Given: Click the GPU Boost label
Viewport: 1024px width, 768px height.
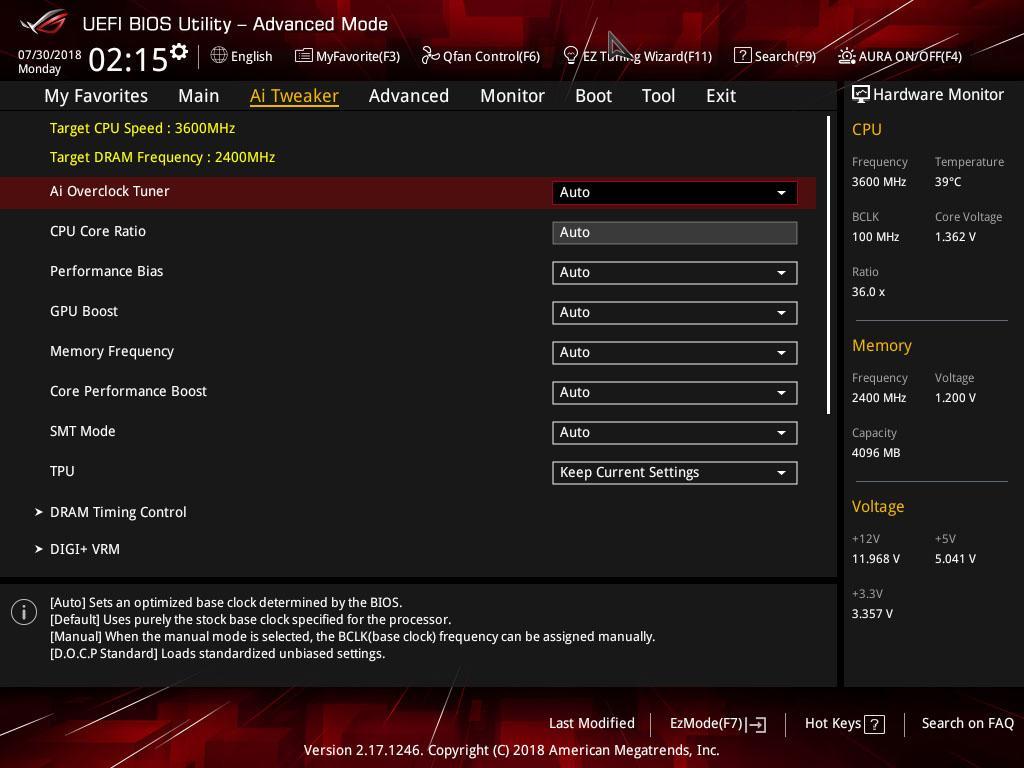Looking at the screenshot, I should pos(84,312).
